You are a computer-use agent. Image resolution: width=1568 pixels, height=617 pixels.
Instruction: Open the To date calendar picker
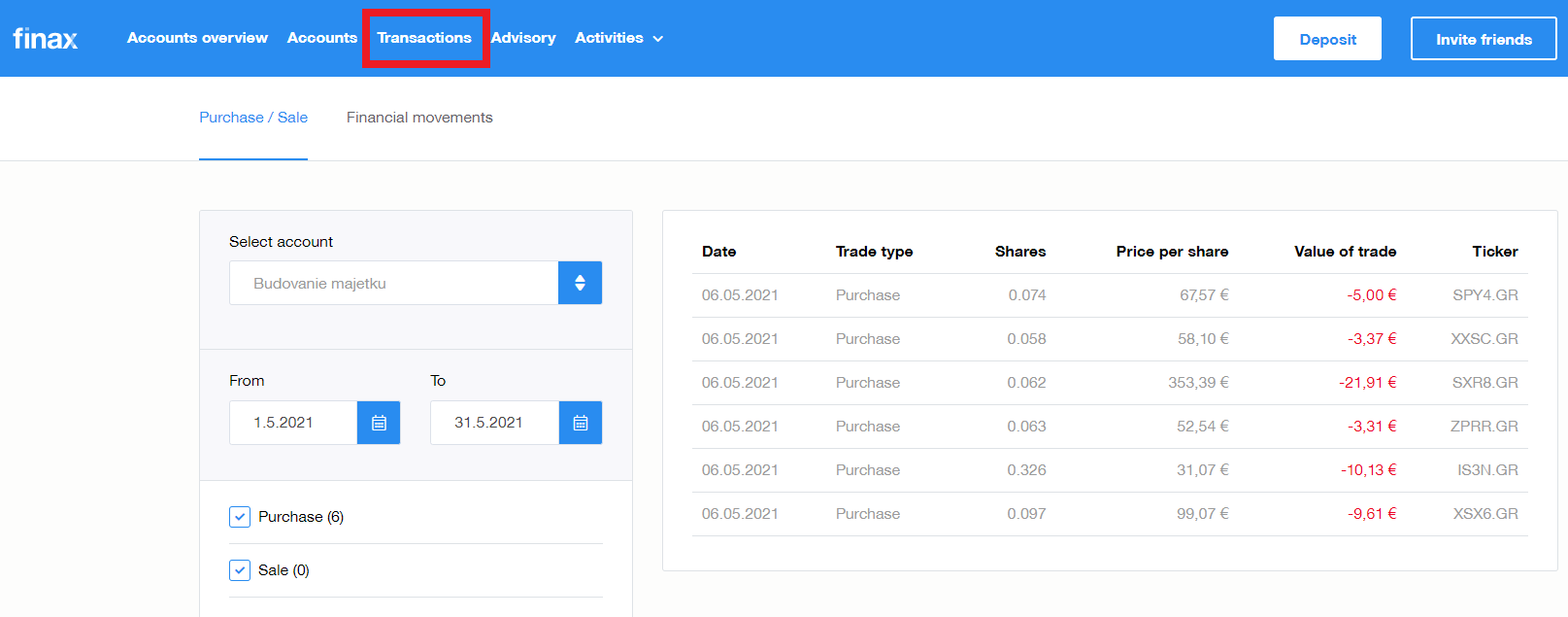[x=581, y=423]
